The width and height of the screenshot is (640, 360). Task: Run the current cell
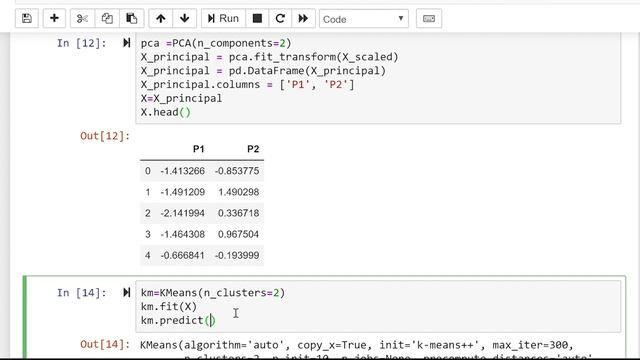(x=223, y=19)
